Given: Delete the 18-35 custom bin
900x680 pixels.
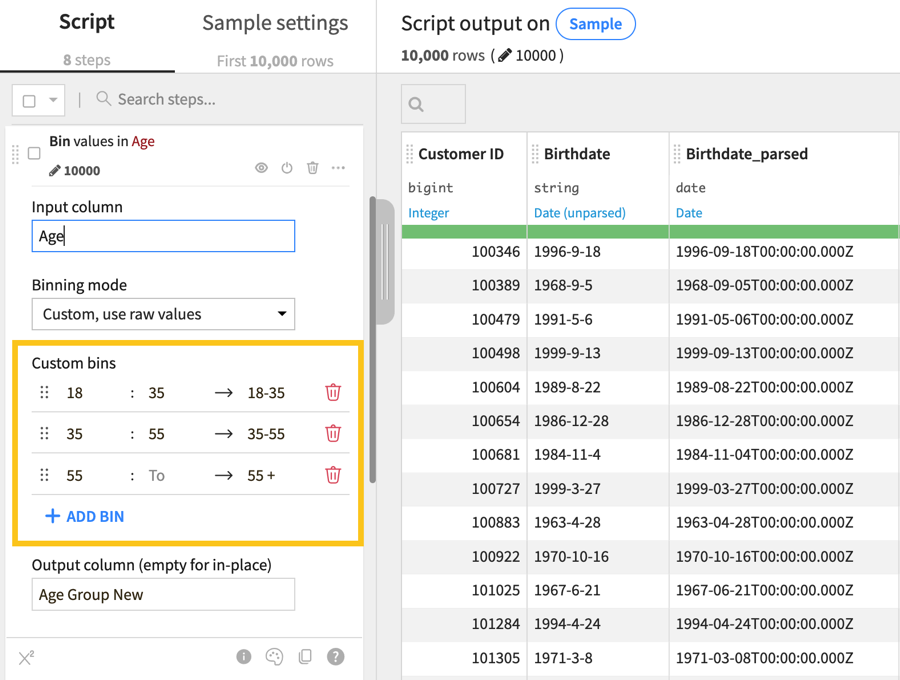Looking at the screenshot, I should tap(333, 393).
